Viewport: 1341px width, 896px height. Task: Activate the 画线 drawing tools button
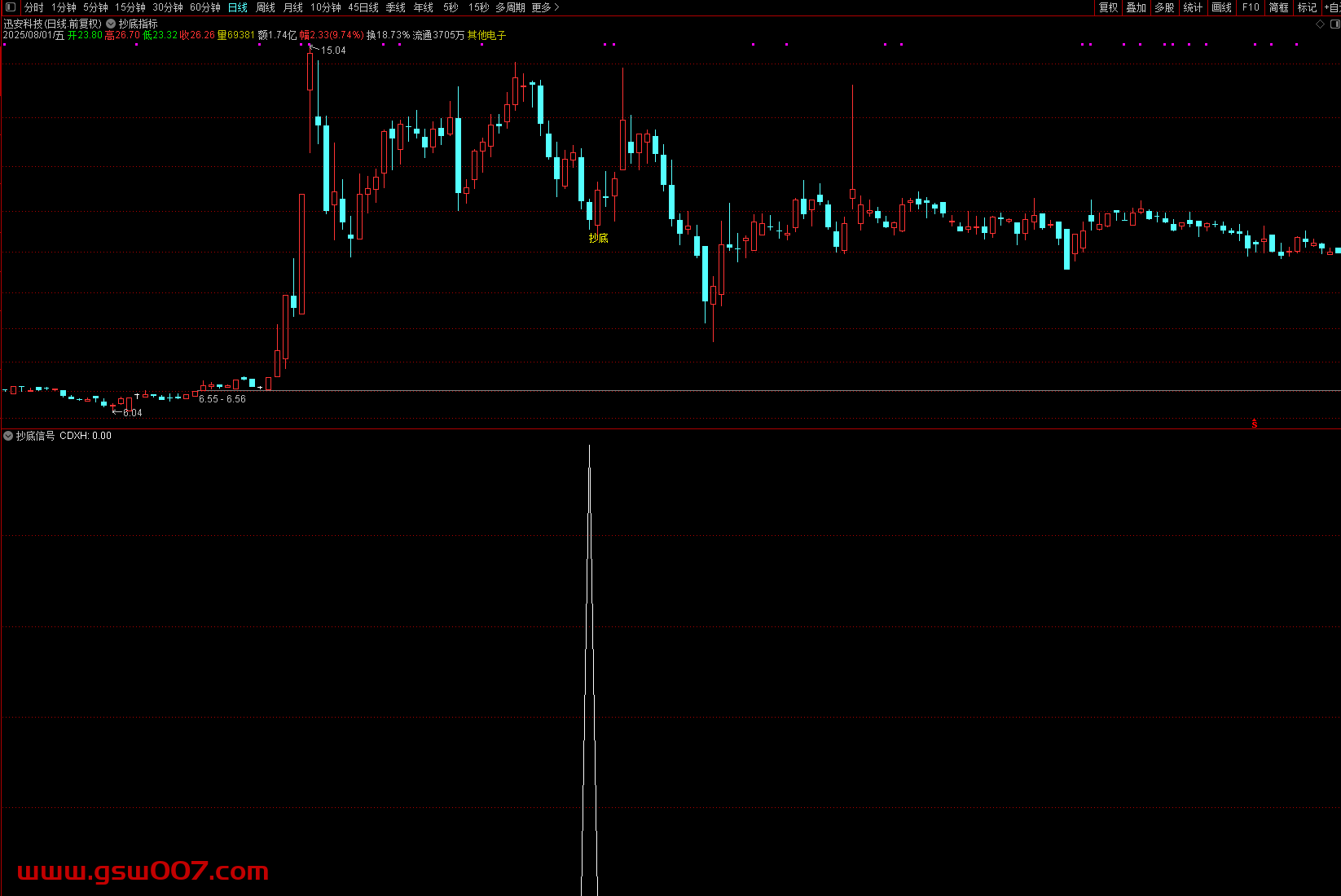[1222, 7]
